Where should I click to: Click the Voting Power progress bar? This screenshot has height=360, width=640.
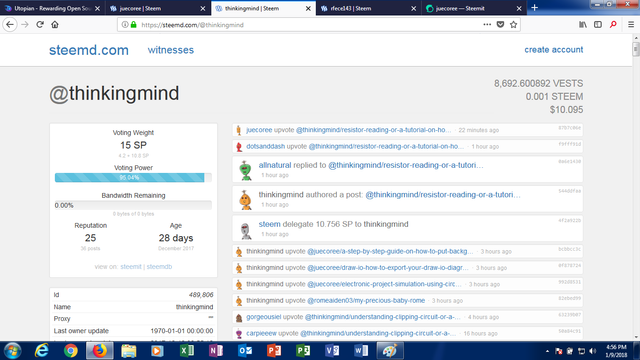[133, 178]
